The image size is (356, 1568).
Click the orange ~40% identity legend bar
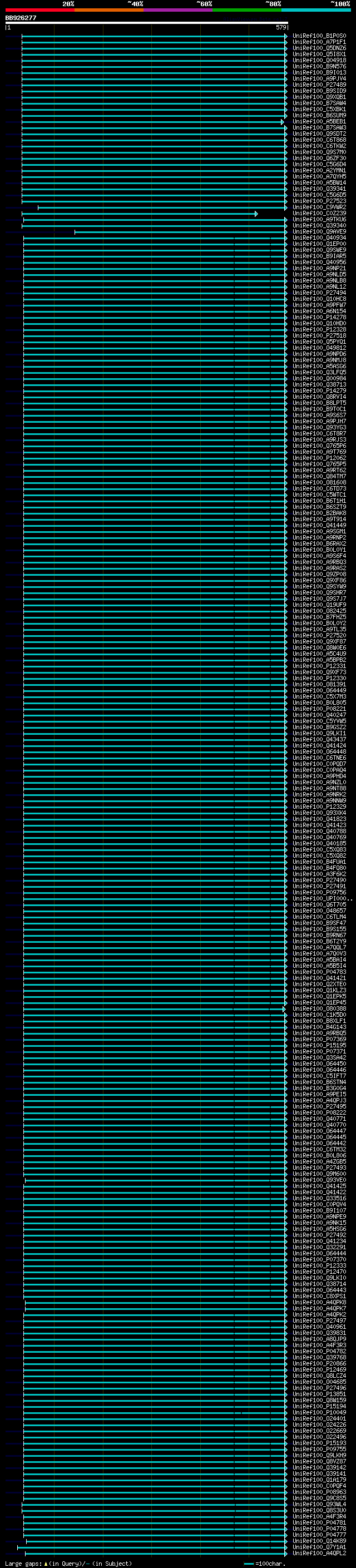pyautogui.click(x=109, y=10)
